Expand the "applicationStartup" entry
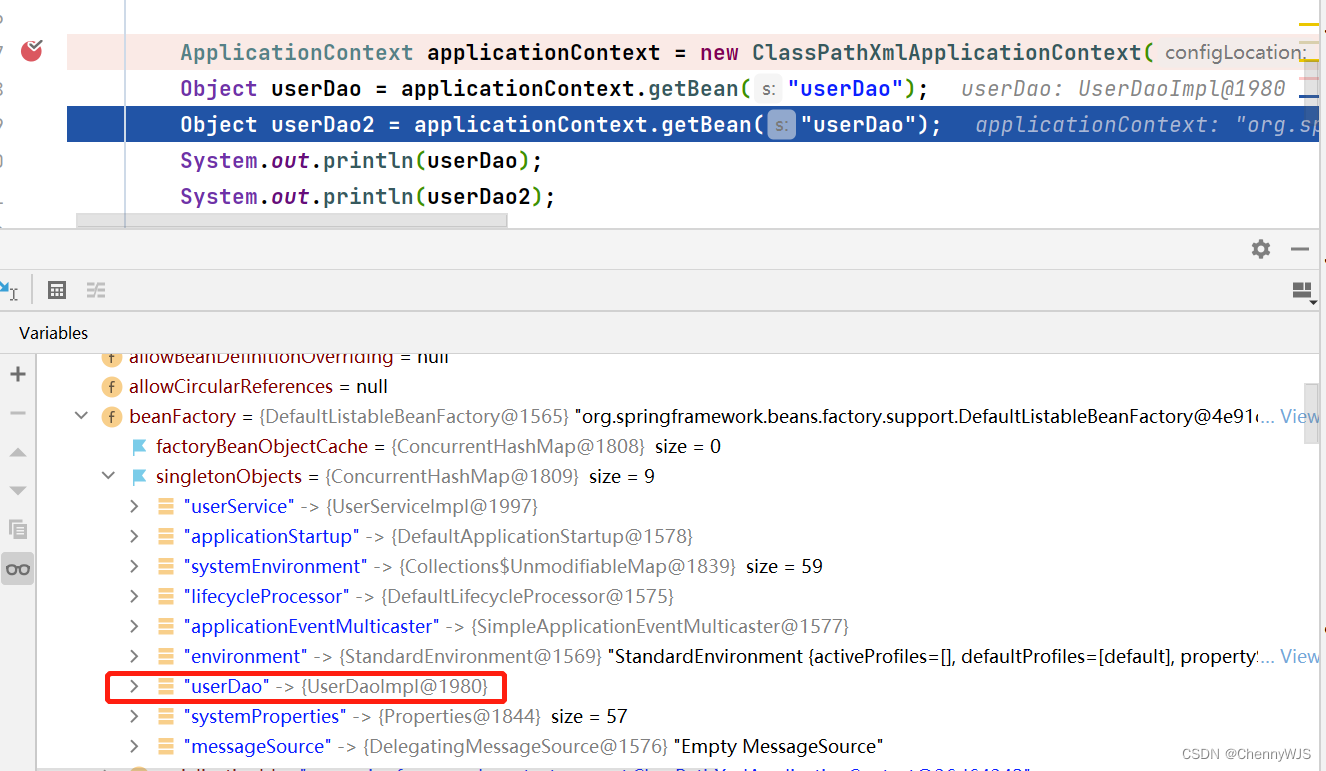This screenshot has width=1326, height=771. coord(135,537)
